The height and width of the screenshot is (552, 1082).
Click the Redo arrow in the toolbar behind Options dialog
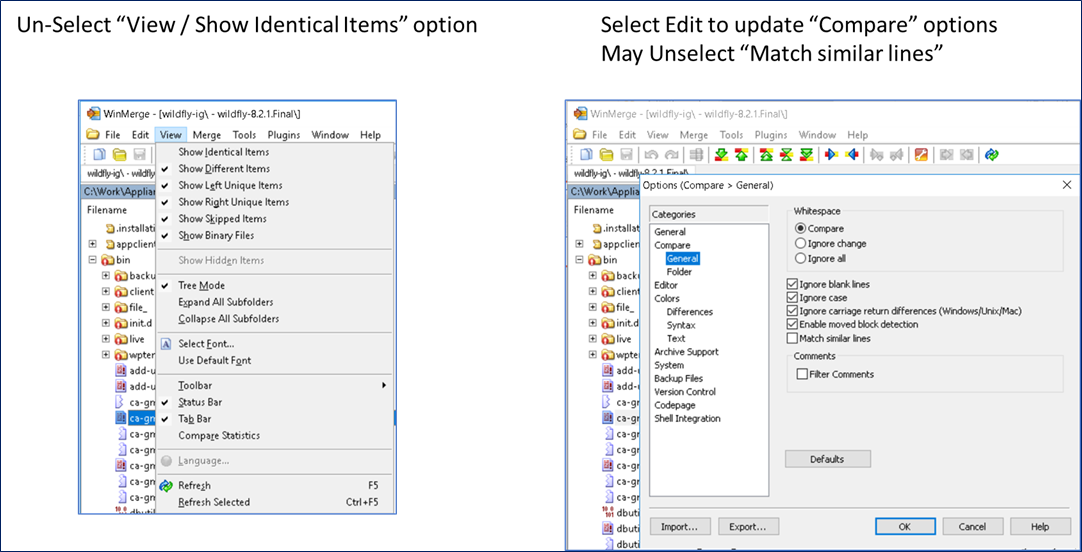pos(671,154)
